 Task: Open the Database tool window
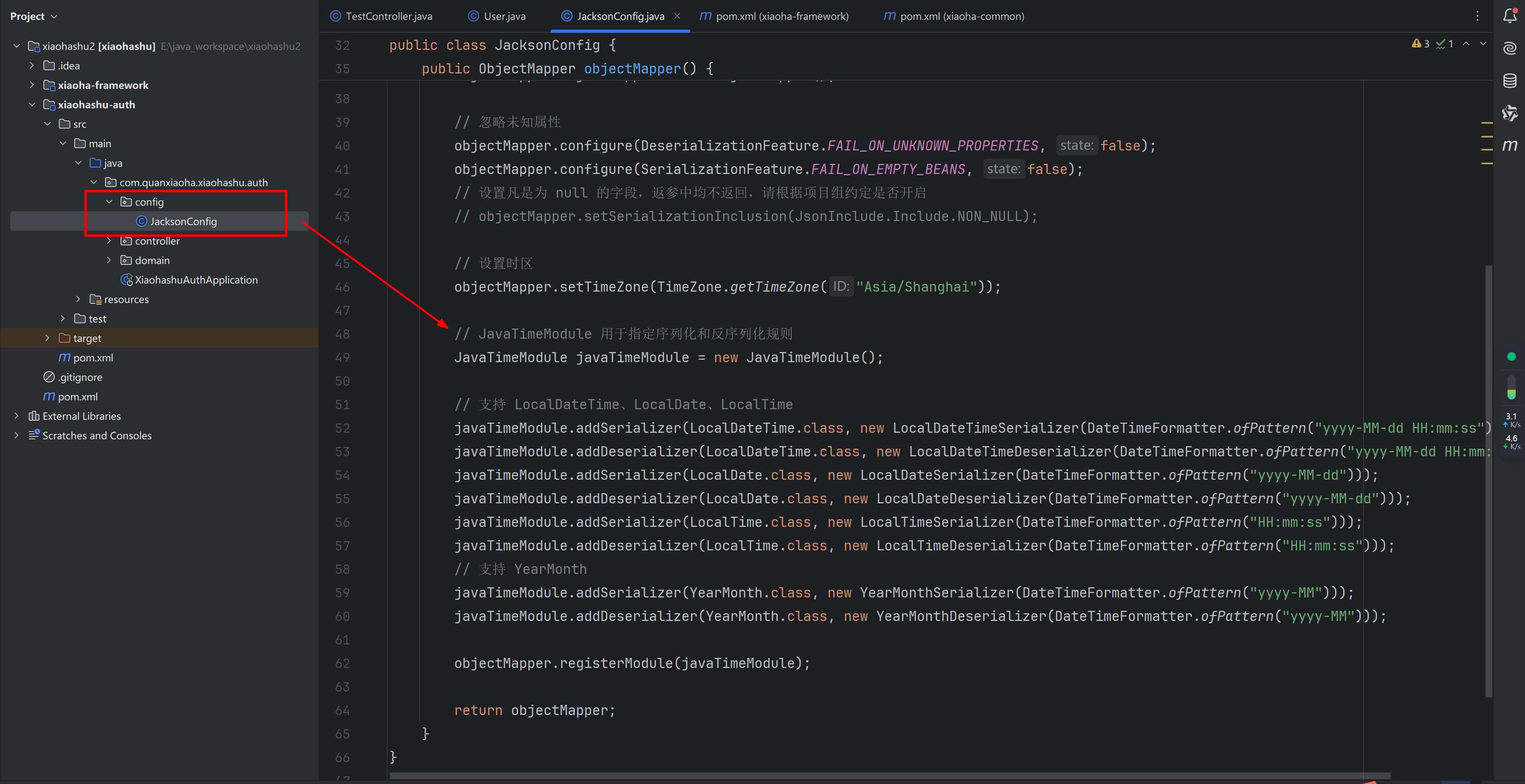(x=1510, y=80)
